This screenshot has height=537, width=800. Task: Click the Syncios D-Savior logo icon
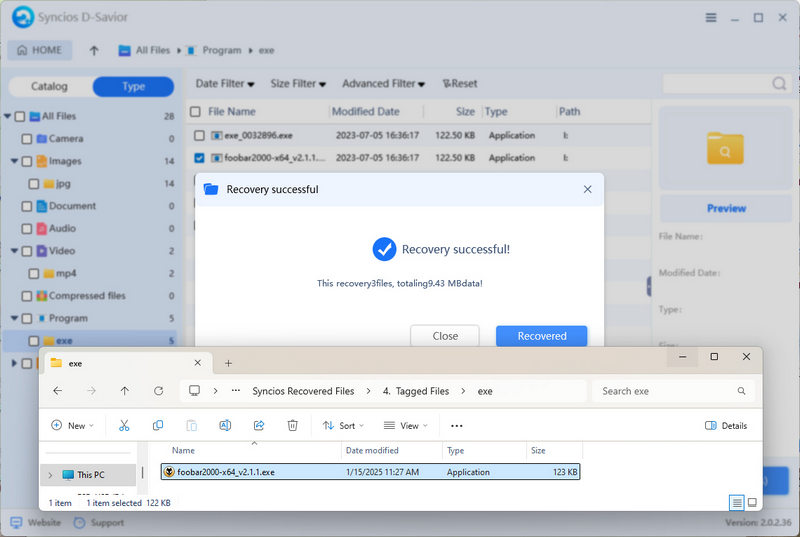point(22,17)
